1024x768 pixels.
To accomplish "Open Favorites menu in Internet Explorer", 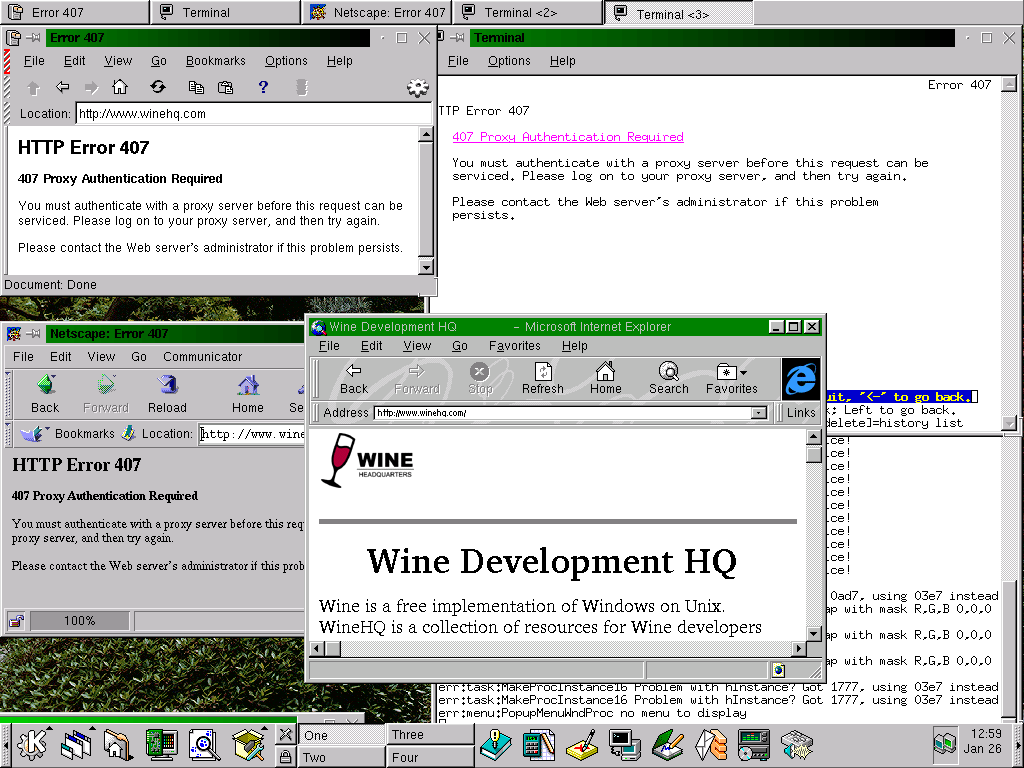I will pos(515,345).
